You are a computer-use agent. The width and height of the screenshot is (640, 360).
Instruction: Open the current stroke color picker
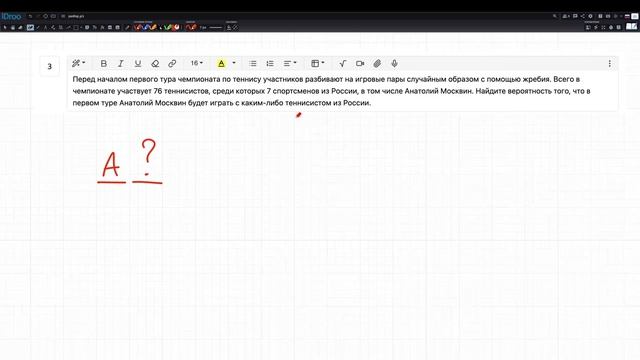(191, 27)
